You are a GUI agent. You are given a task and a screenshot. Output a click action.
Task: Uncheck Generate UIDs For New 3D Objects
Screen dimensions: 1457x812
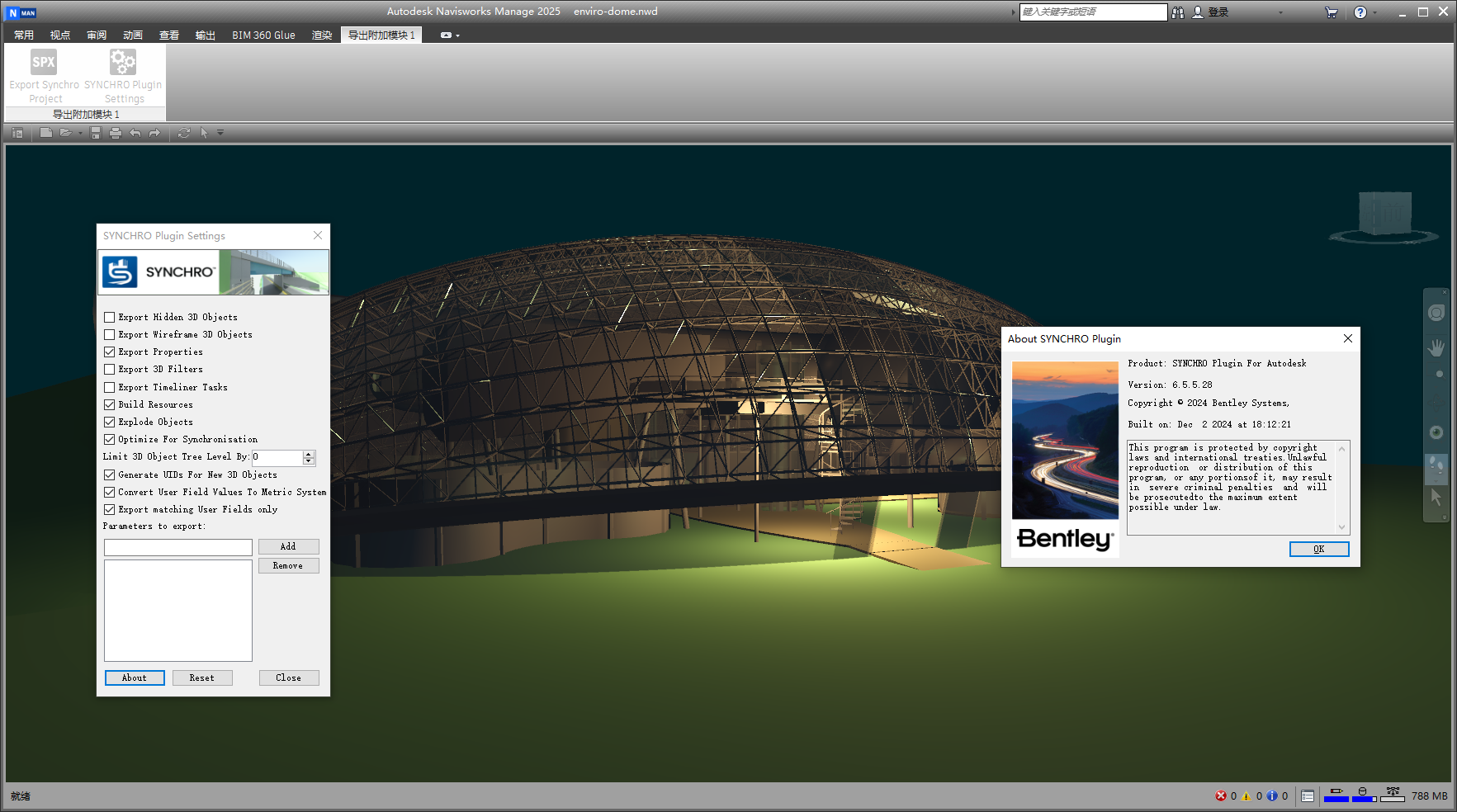click(x=109, y=474)
